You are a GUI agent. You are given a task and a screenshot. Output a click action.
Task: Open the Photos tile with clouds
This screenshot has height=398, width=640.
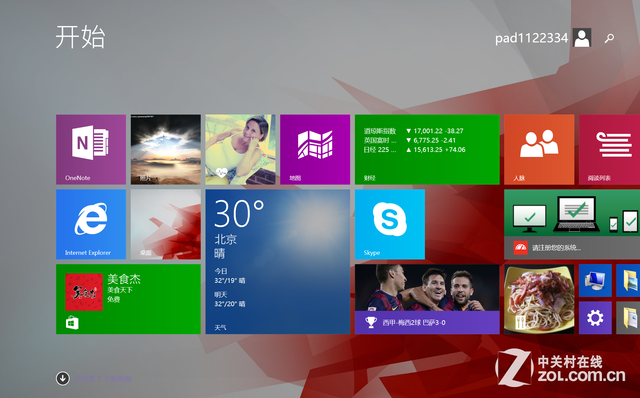point(166,149)
